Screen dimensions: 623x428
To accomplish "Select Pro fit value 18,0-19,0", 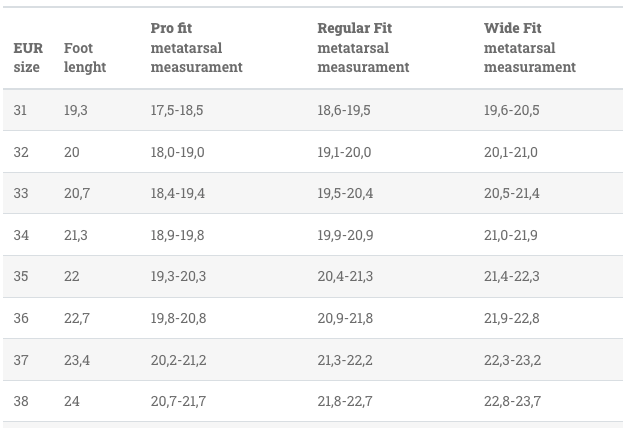I will click(x=177, y=152).
